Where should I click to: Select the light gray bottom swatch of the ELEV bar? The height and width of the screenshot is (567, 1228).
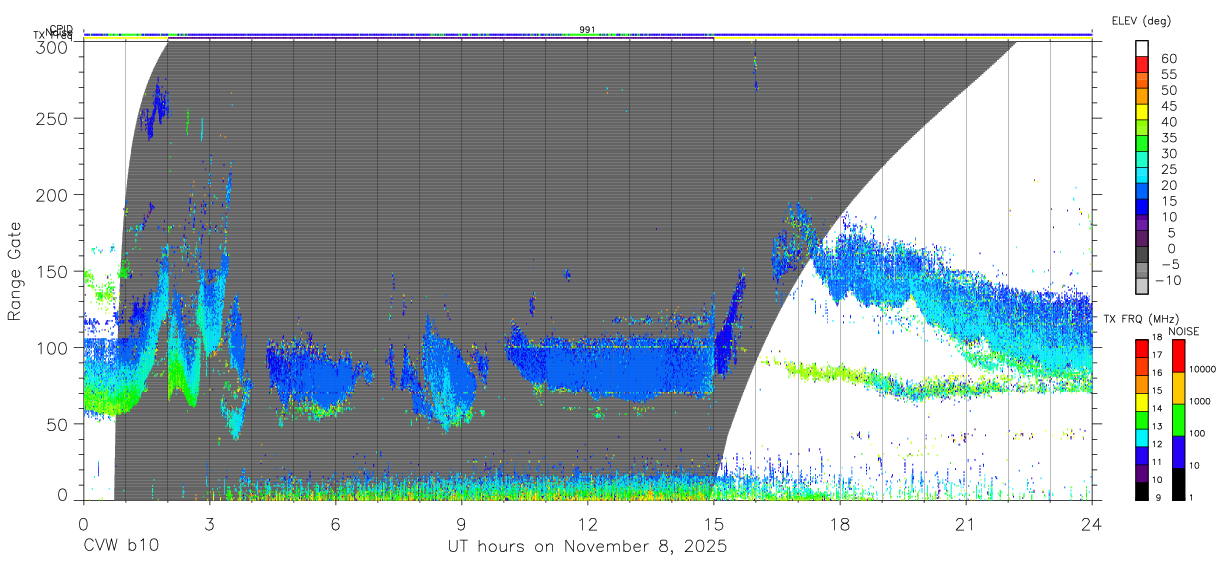click(x=1143, y=287)
